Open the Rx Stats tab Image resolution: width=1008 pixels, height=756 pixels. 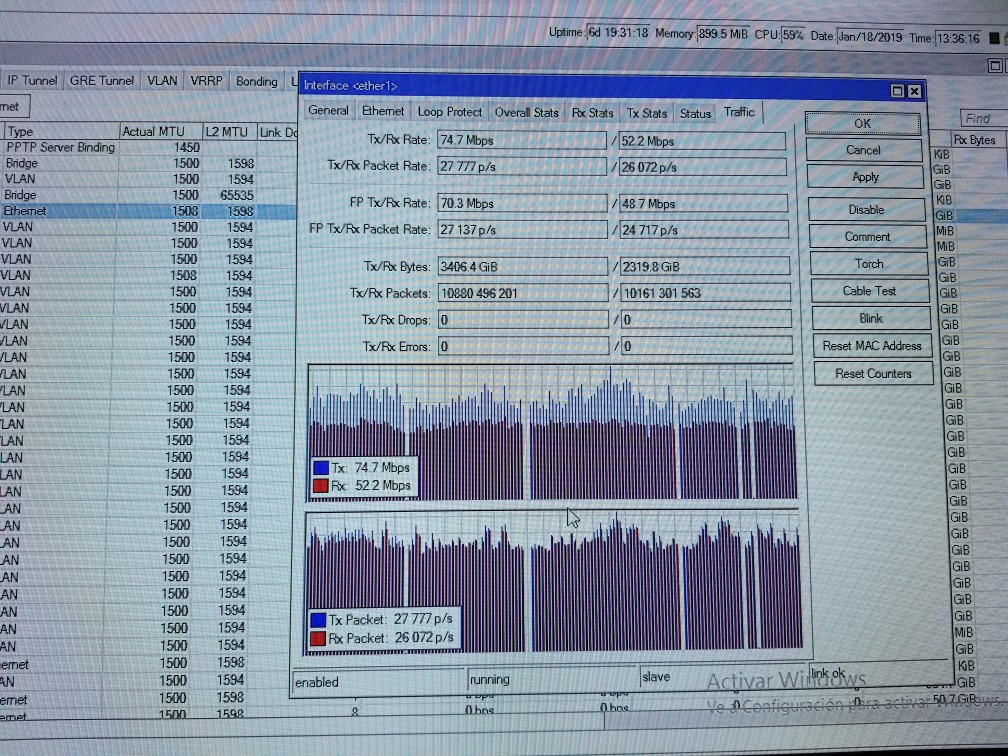[x=592, y=113]
